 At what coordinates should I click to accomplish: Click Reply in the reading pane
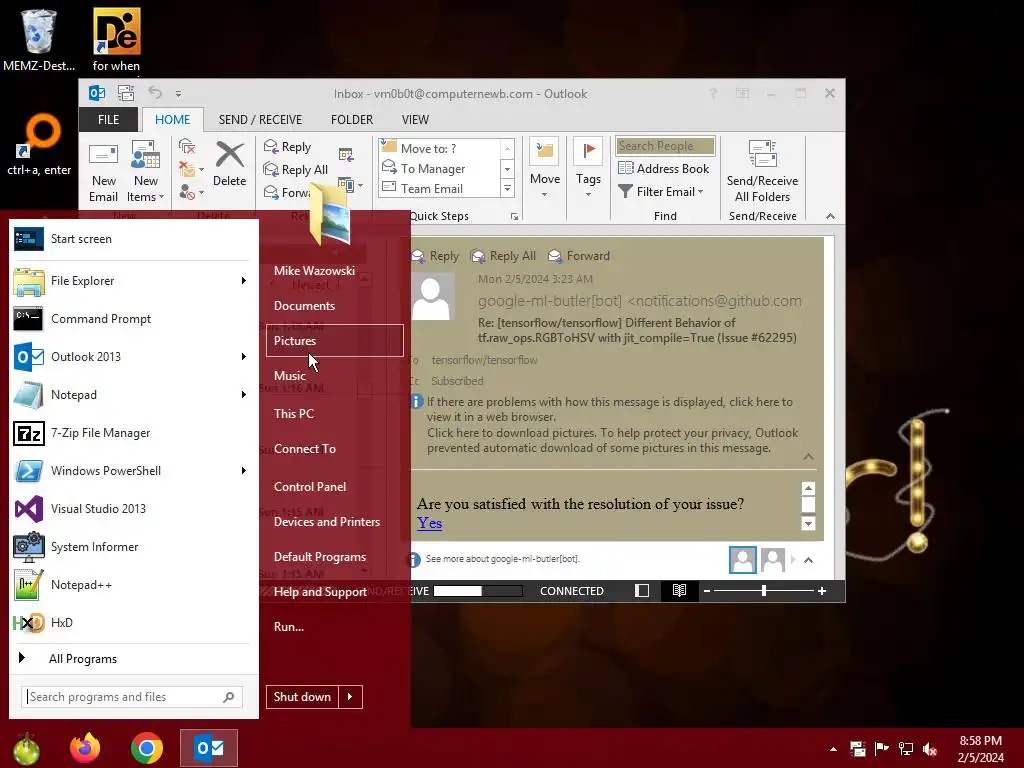[436, 256]
